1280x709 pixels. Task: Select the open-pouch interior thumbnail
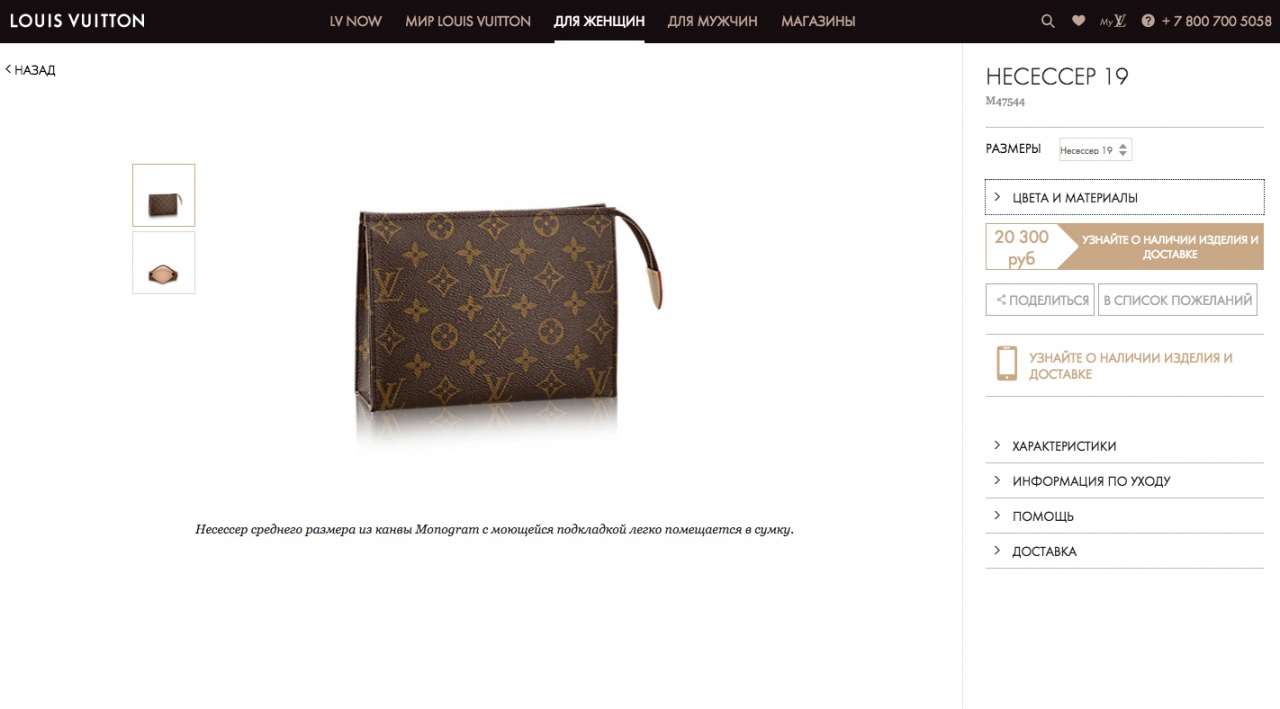164,263
